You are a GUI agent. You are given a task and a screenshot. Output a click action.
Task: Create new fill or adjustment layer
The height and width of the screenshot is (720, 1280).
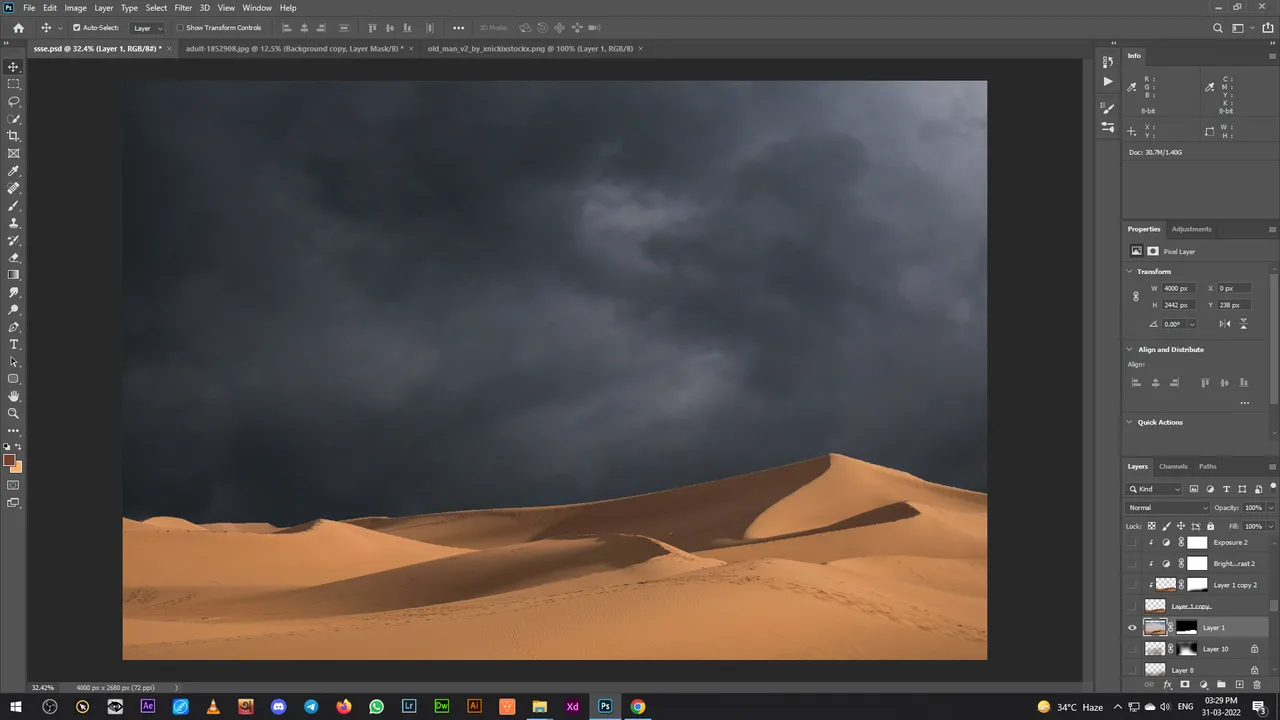pos(1203,685)
